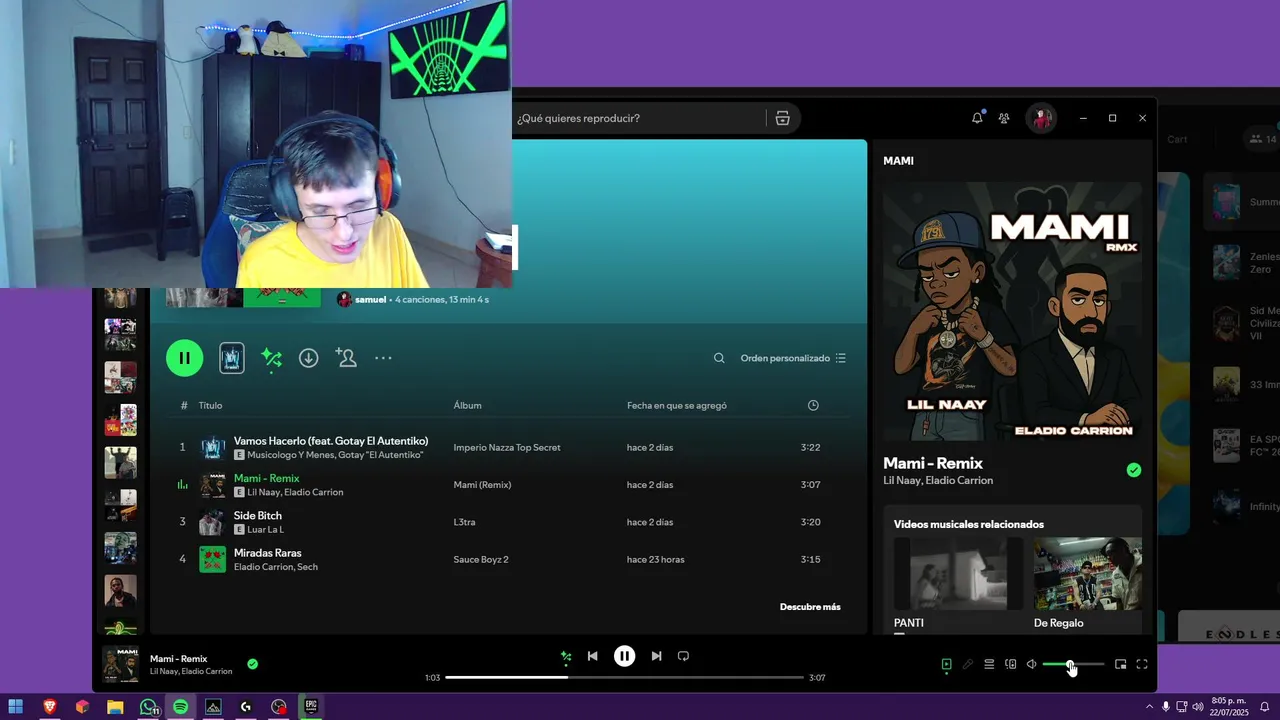The image size is (1280, 720).
Task: Open album link L3tra
Action: [464, 522]
